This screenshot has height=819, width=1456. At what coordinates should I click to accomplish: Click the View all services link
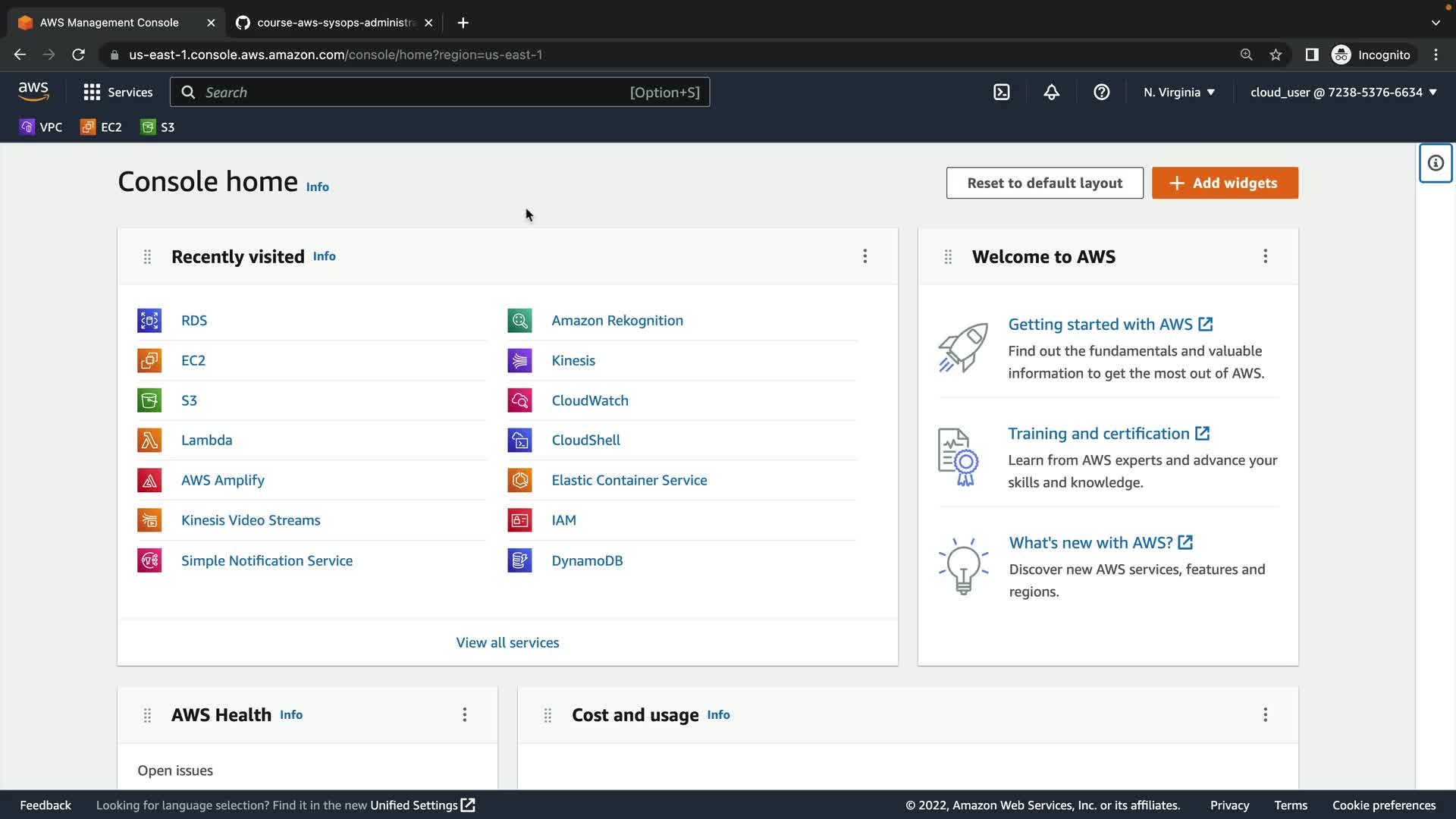pyautogui.click(x=507, y=643)
